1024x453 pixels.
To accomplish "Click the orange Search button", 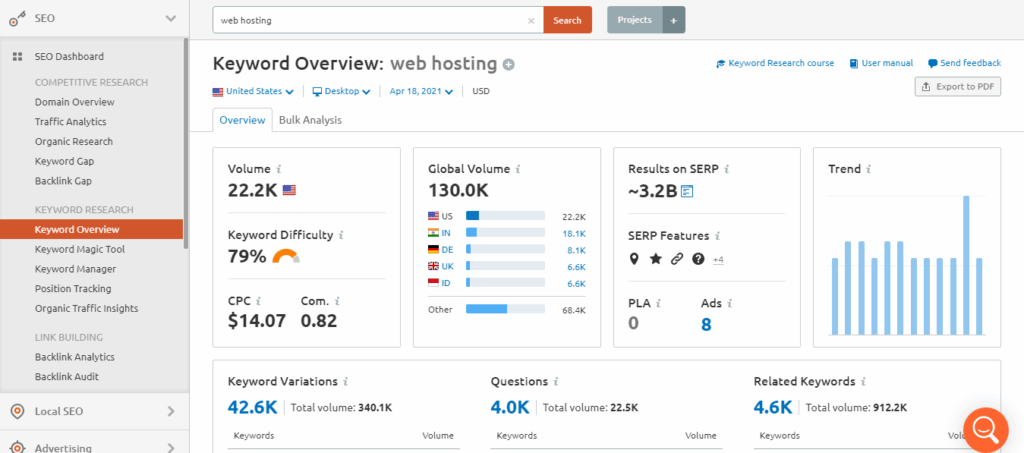I will pyautogui.click(x=567, y=20).
